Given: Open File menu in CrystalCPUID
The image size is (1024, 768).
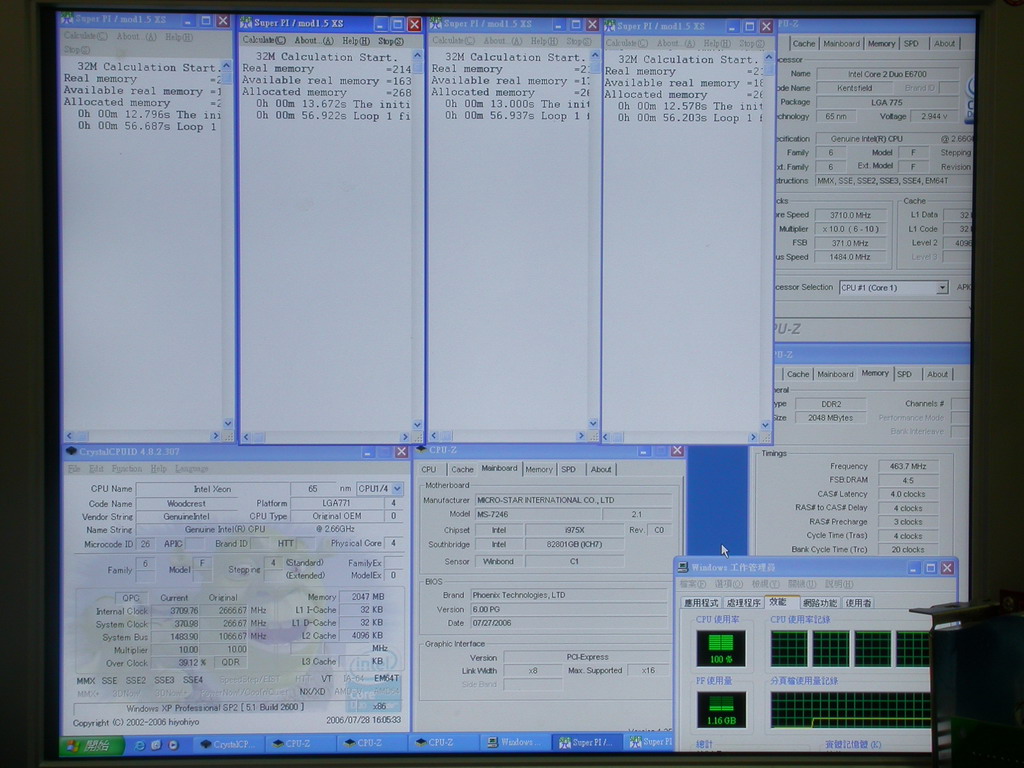Looking at the screenshot, I should coord(74,469).
